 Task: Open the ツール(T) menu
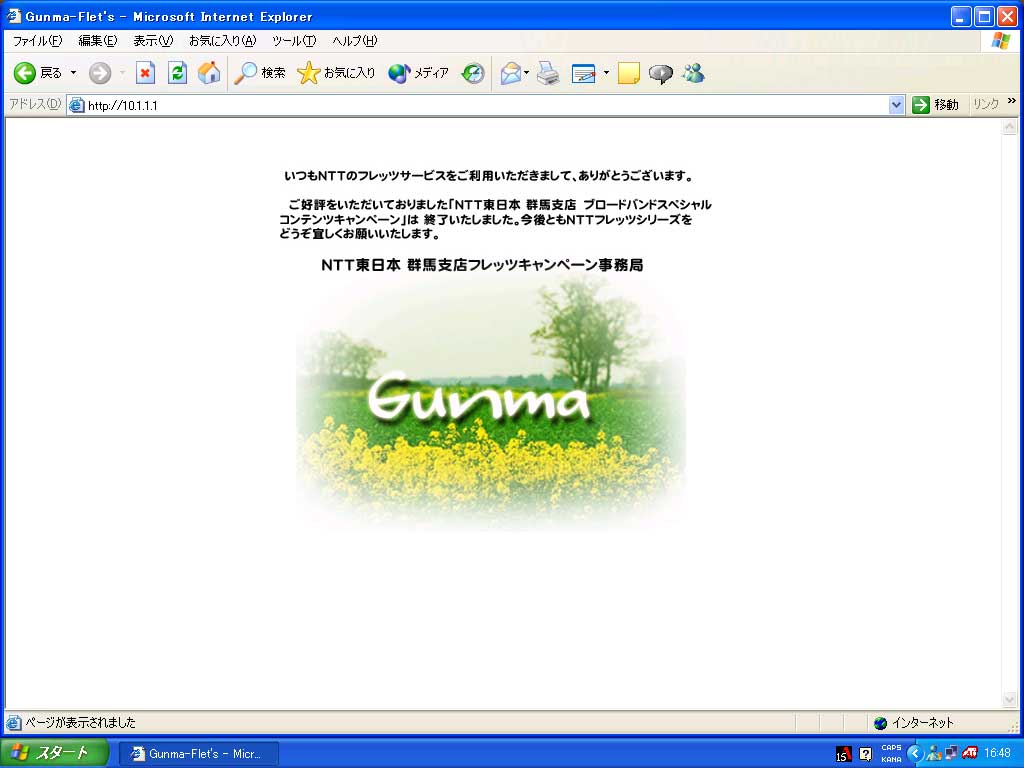(x=294, y=40)
